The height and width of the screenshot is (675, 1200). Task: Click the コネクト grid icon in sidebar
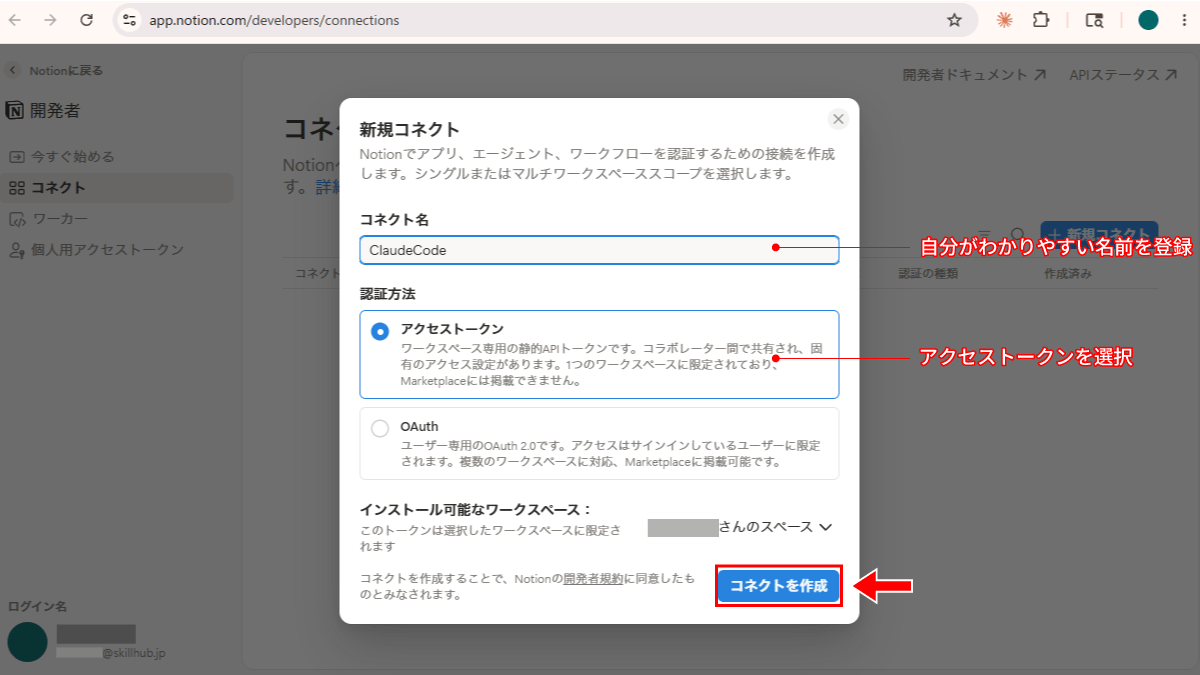[x=16, y=188]
